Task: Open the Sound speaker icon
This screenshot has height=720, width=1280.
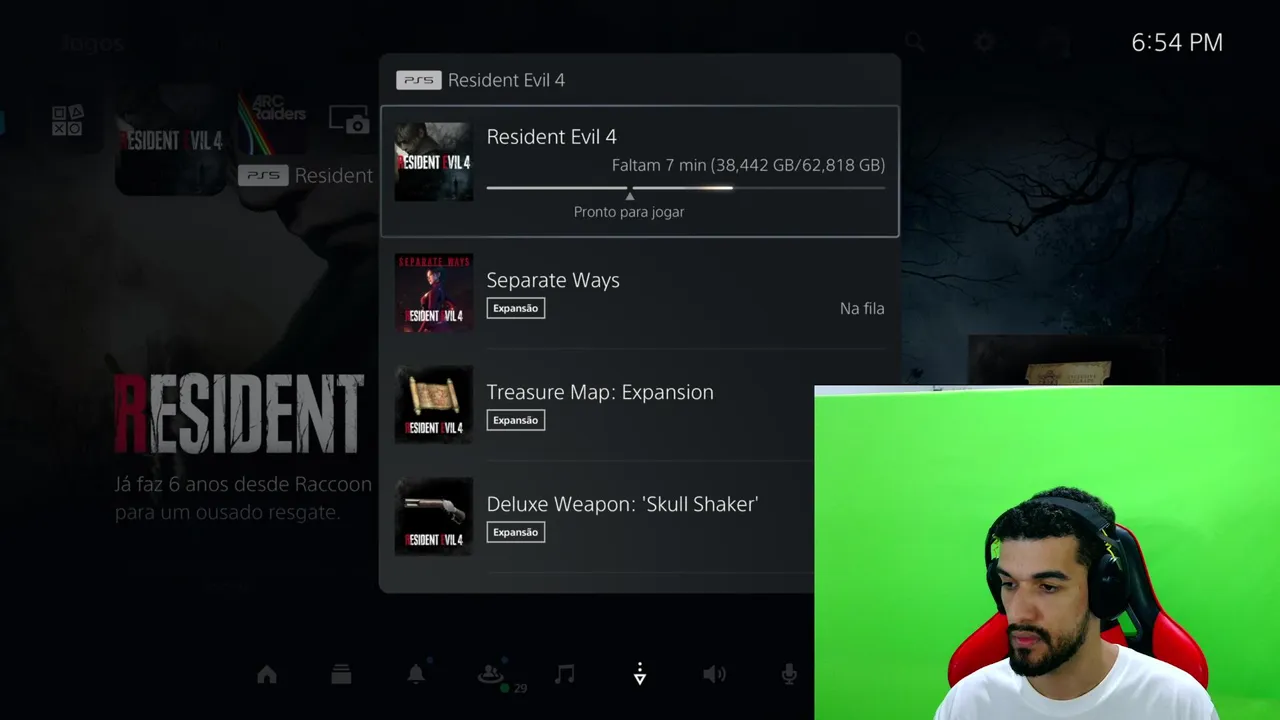Action: [714, 675]
